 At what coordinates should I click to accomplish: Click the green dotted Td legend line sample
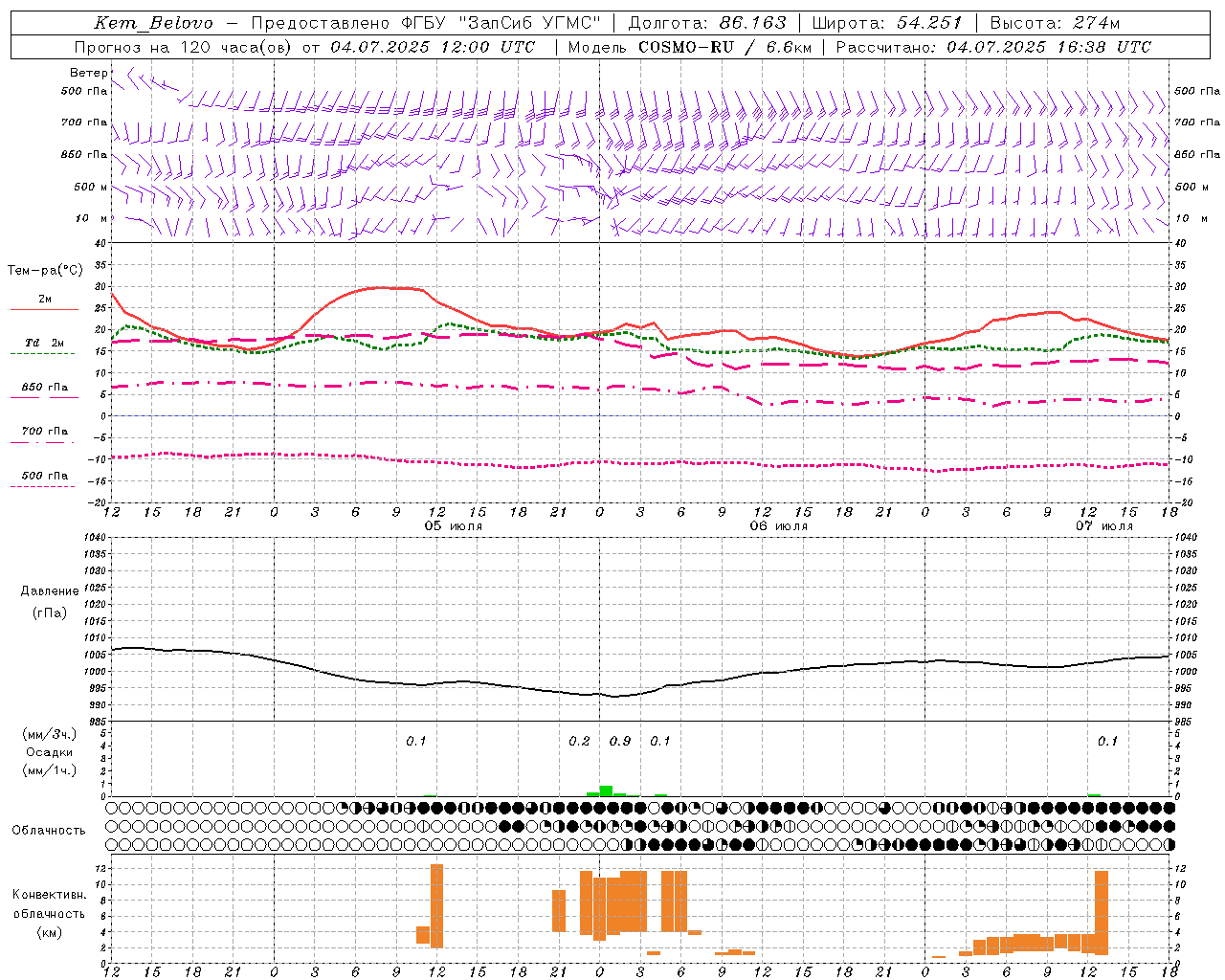click(x=42, y=353)
